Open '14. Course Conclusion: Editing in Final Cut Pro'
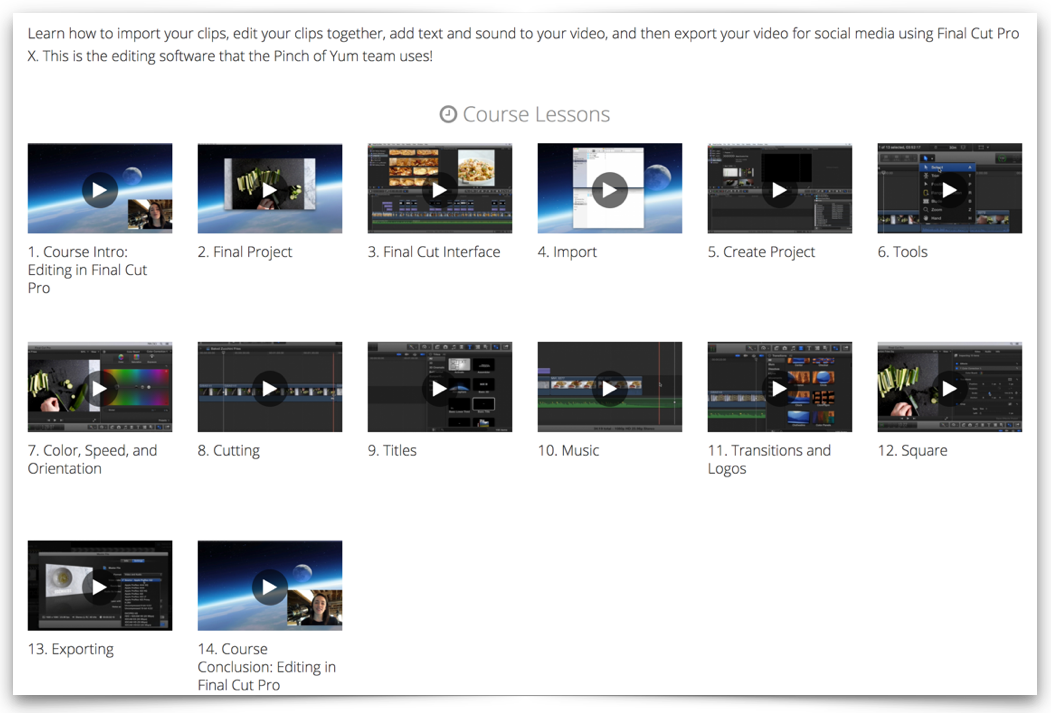 tap(267, 667)
